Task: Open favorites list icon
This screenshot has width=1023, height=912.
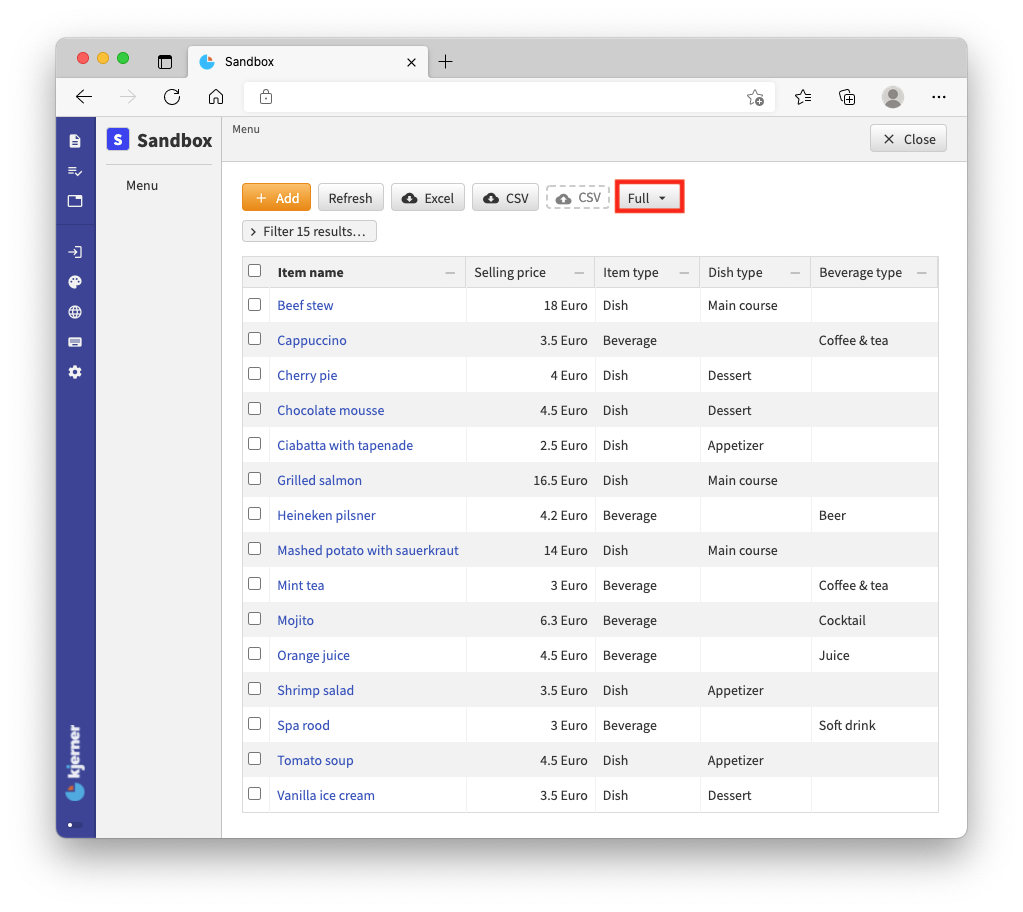Action: point(803,97)
